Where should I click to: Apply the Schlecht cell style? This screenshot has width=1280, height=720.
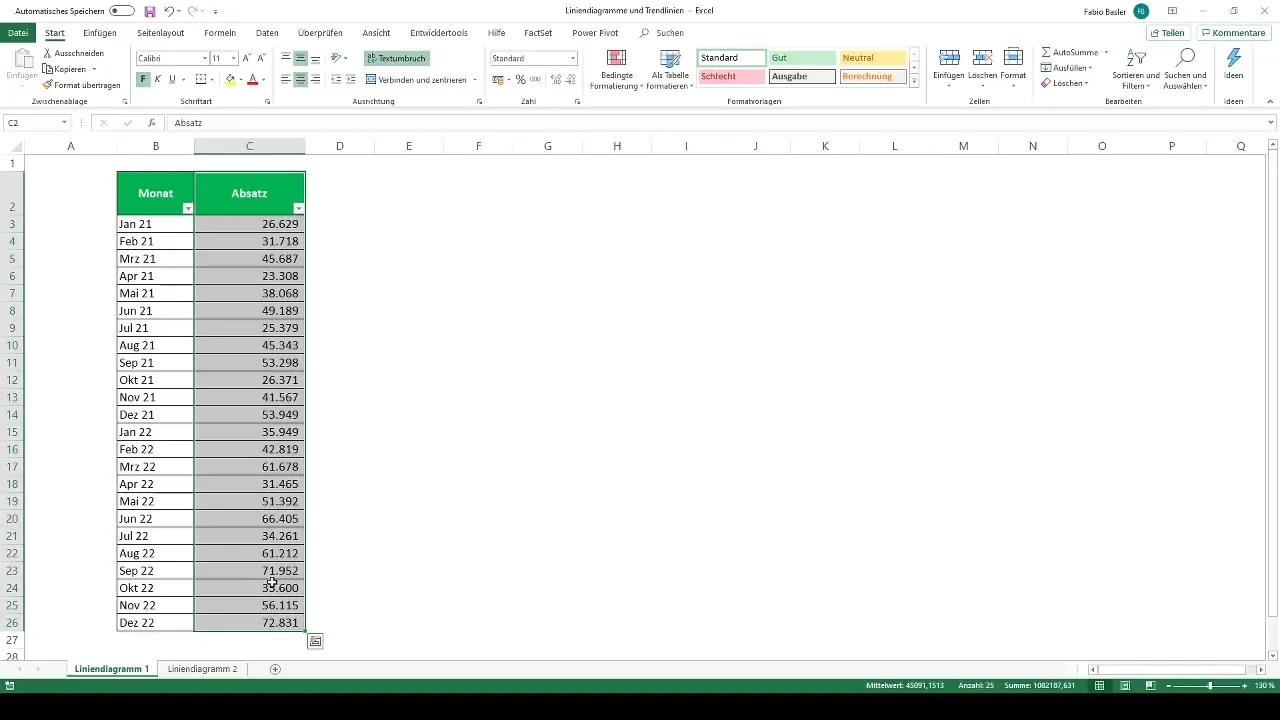732,76
